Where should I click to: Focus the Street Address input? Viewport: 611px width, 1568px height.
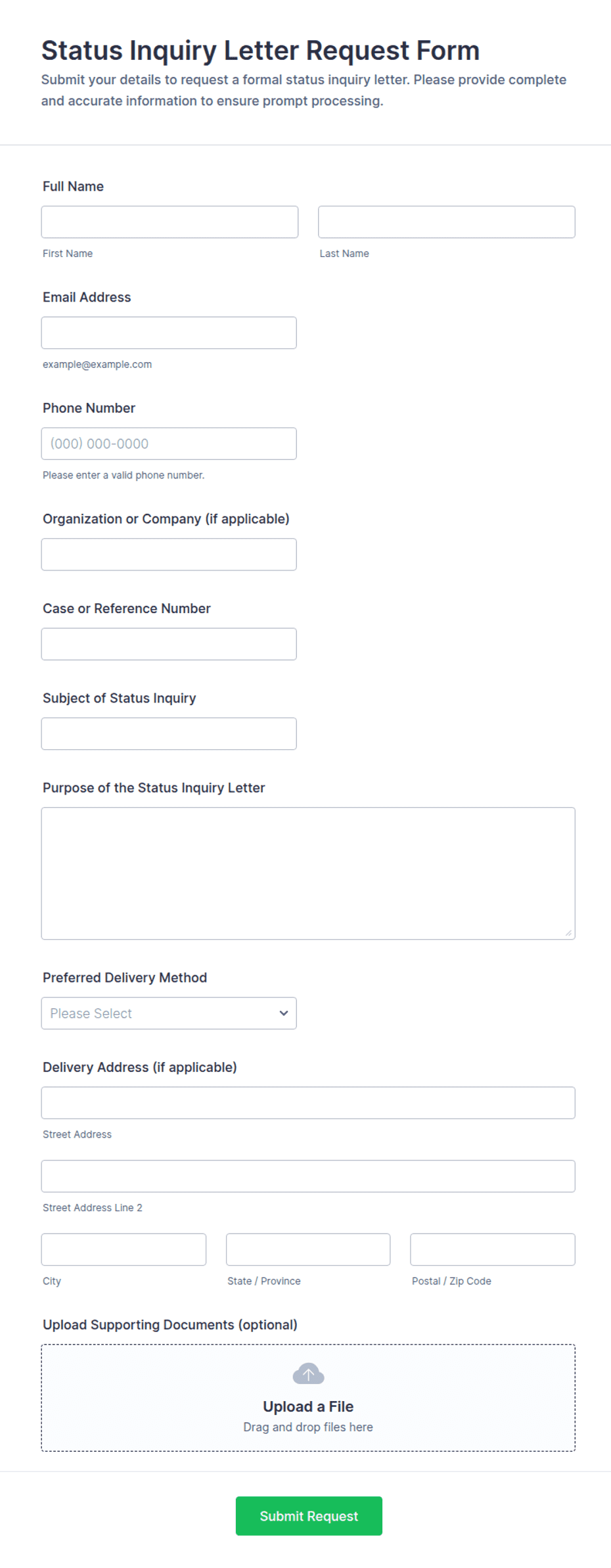308,1103
